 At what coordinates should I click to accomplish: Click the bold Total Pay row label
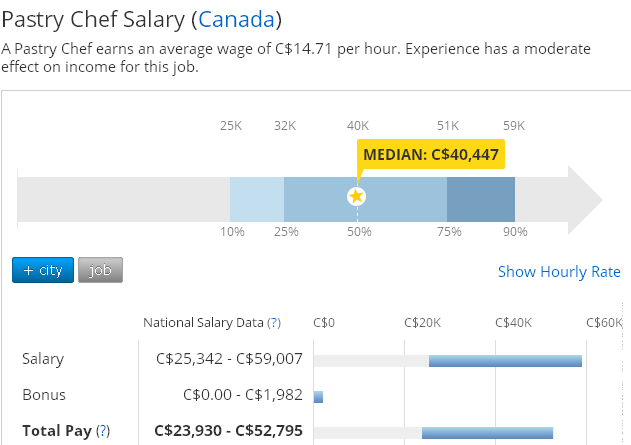(x=56, y=432)
